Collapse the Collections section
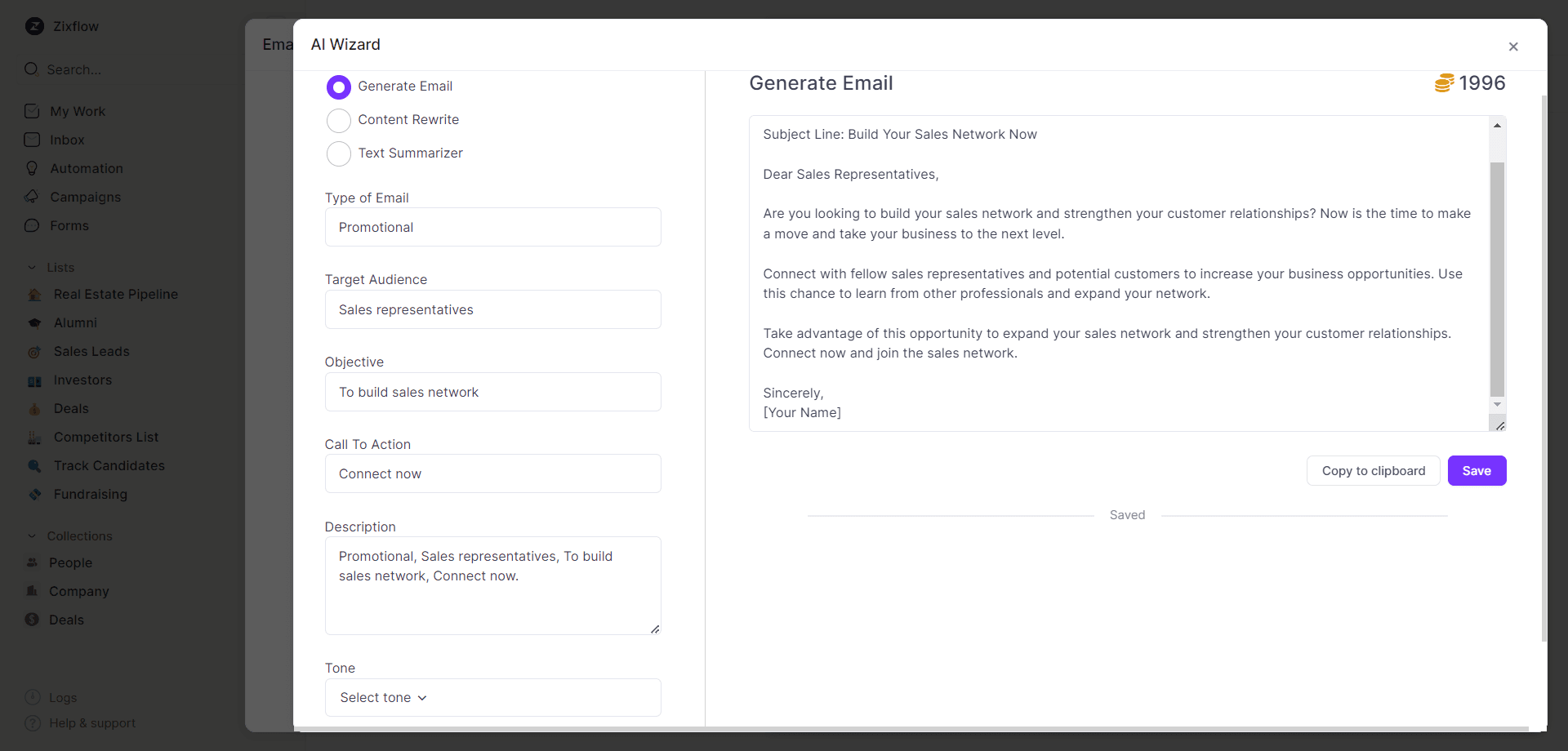This screenshot has width=1568, height=751. tap(32, 536)
